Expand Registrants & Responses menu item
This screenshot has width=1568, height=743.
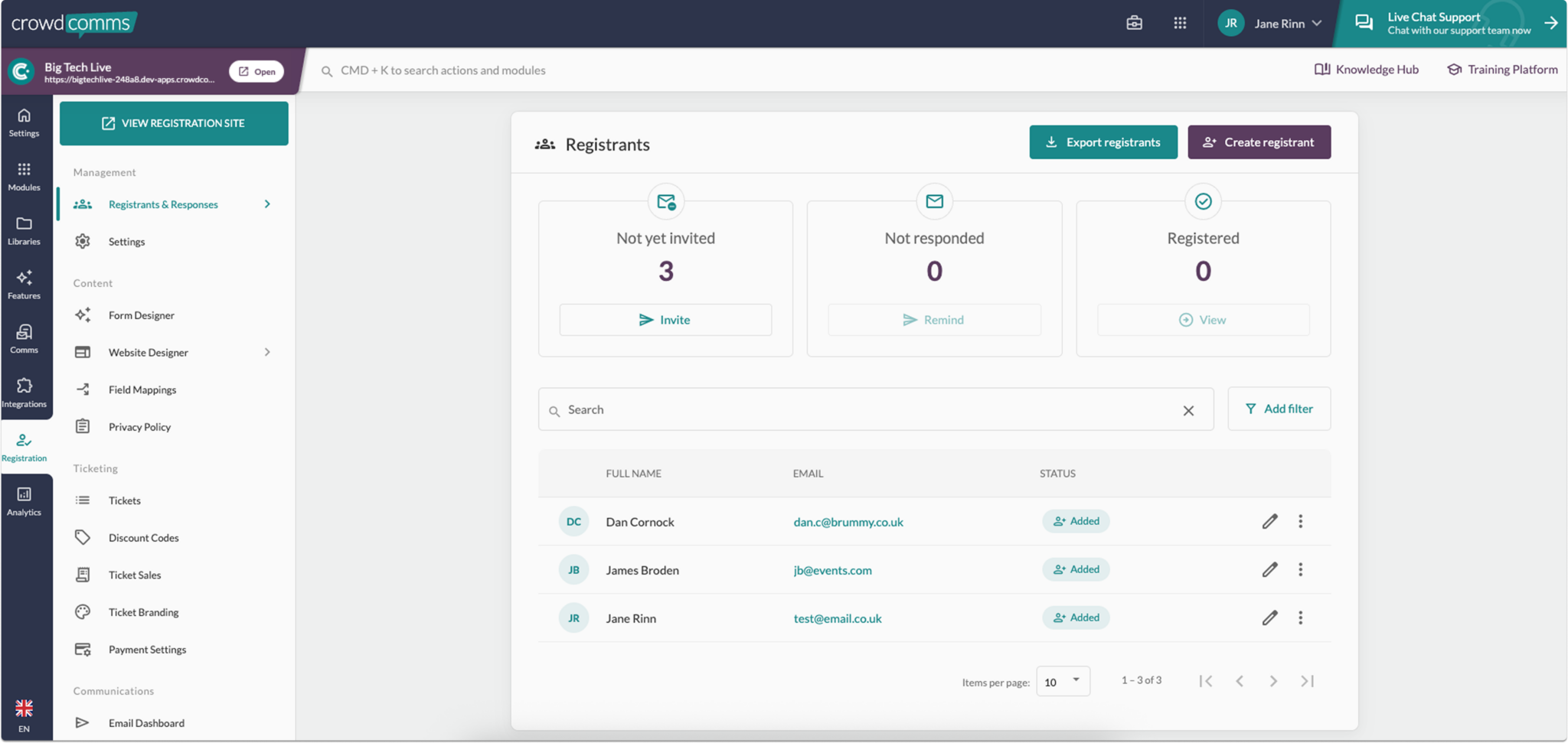coord(267,204)
